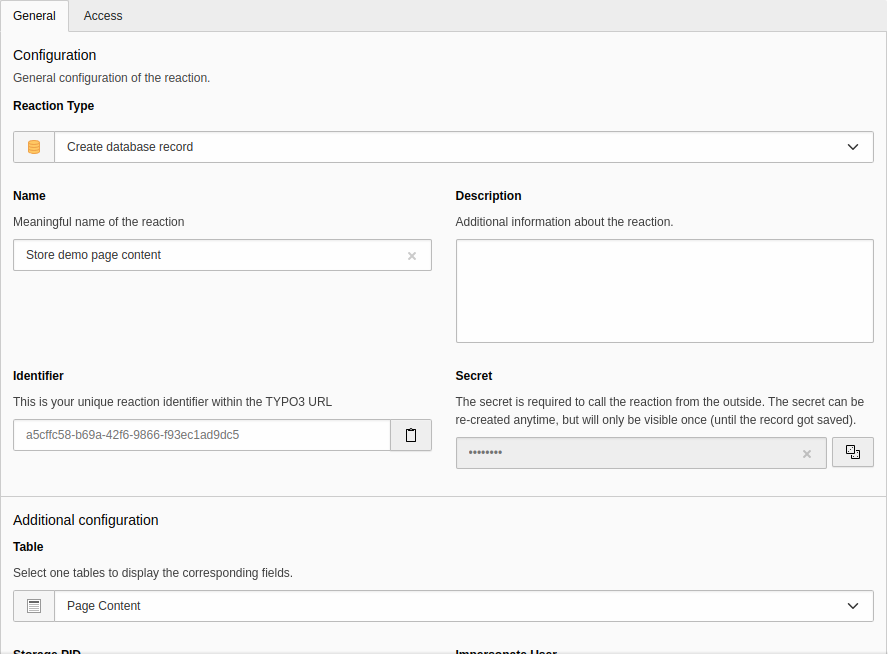
Task: Switch to the Access tab
Action: [102, 15]
